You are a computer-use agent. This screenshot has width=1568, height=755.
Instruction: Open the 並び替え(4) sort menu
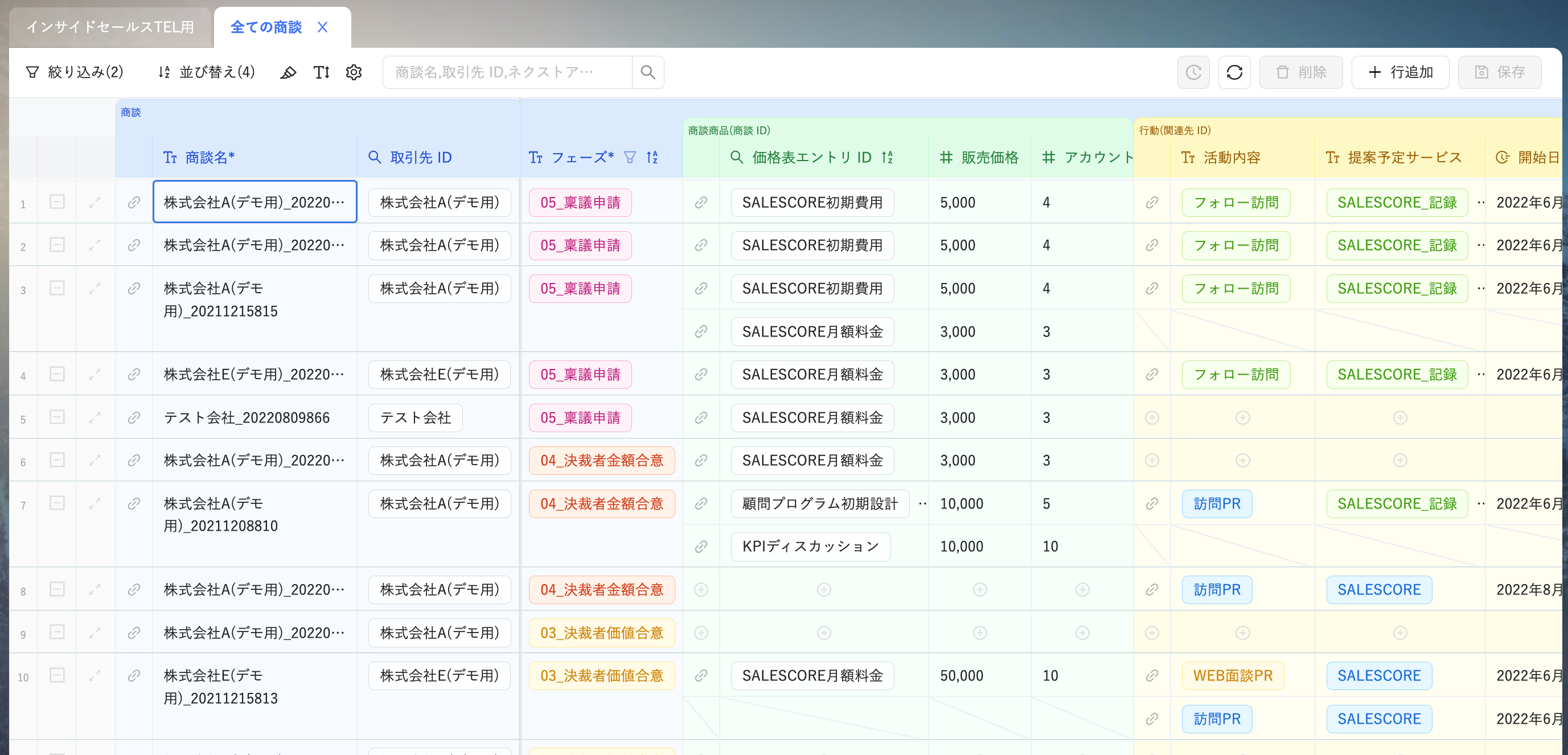[206, 72]
